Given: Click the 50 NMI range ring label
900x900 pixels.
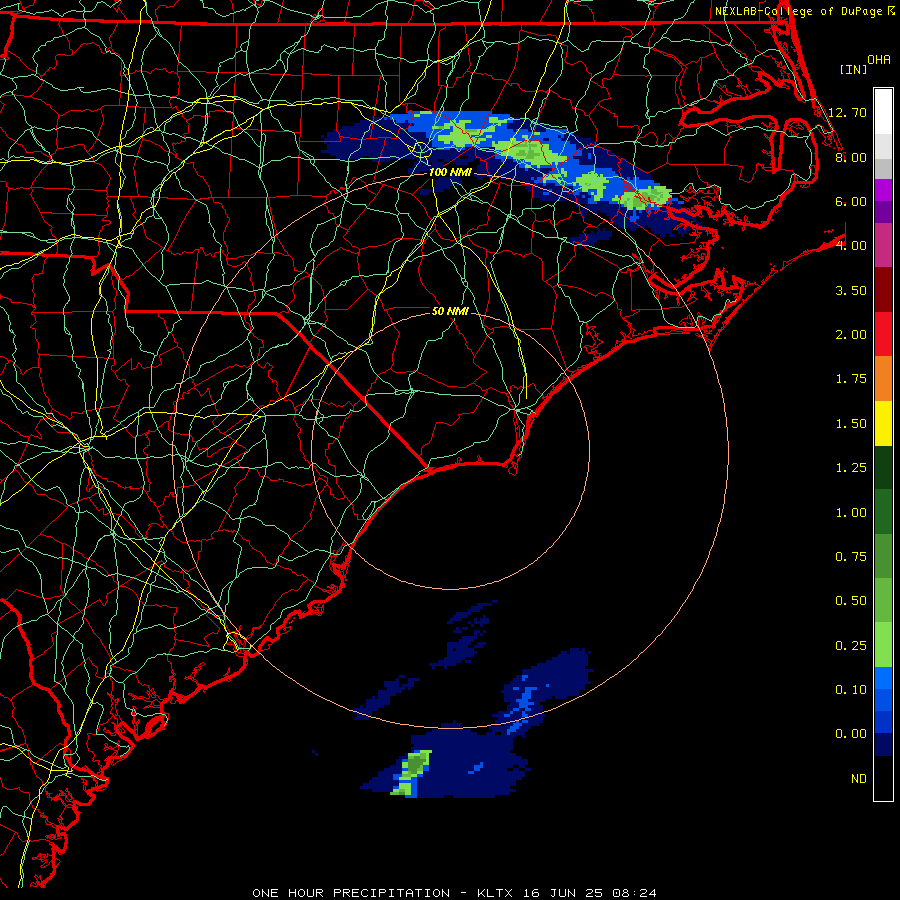Looking at the screenshot, I should coord(450,311).
